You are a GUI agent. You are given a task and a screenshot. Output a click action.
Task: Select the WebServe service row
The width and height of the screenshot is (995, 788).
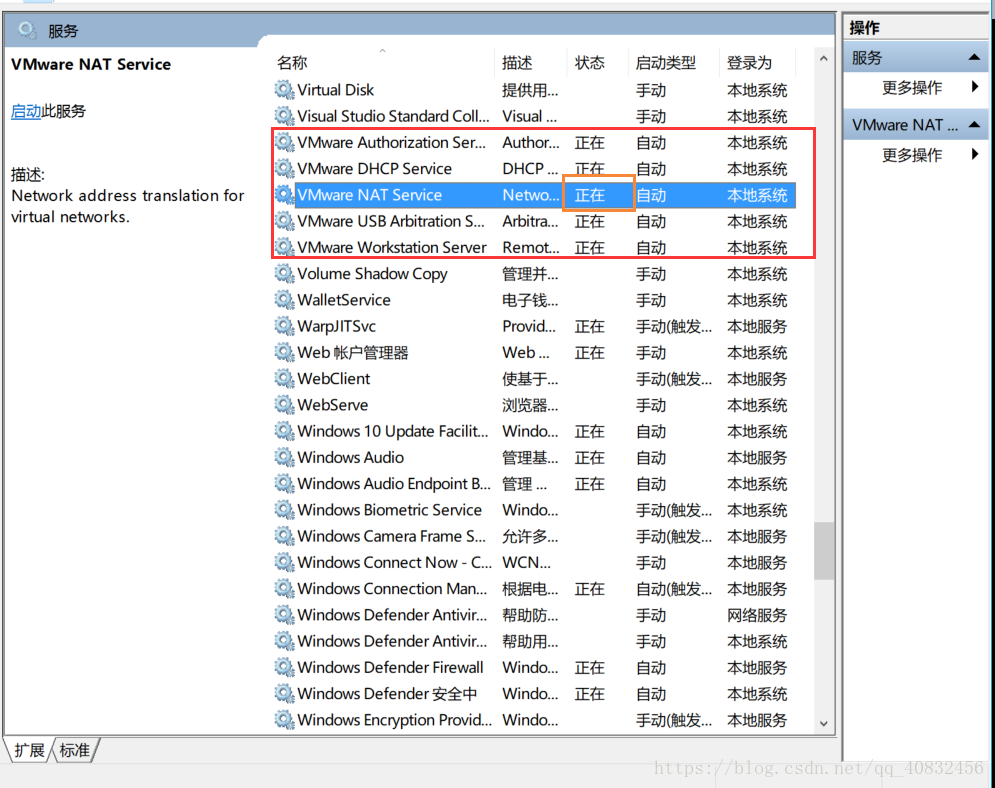(x=534, y=405)
